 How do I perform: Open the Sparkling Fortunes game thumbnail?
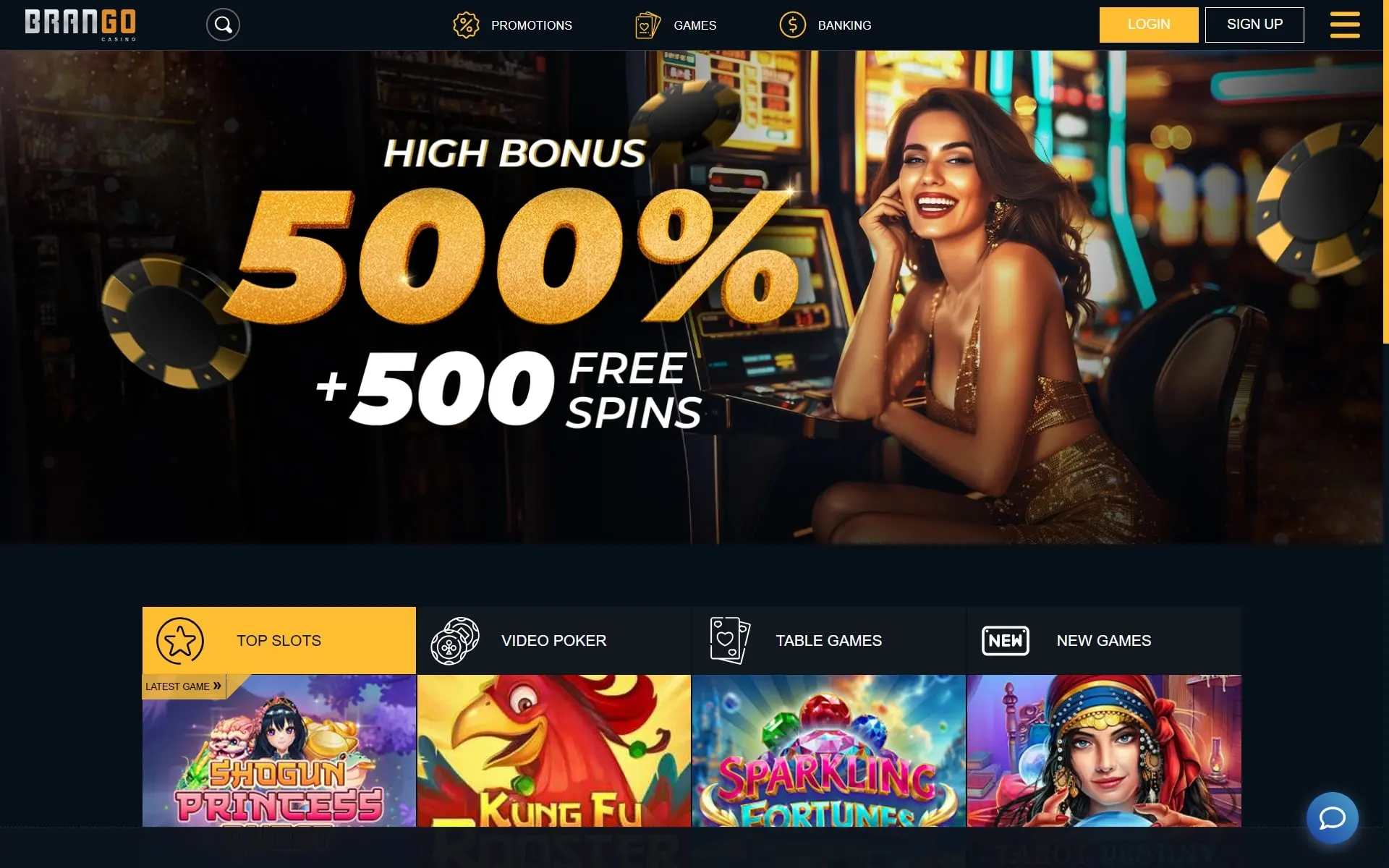829,751
